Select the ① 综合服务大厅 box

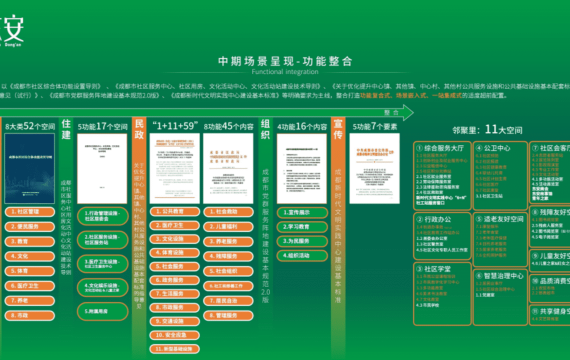(442, 176)
